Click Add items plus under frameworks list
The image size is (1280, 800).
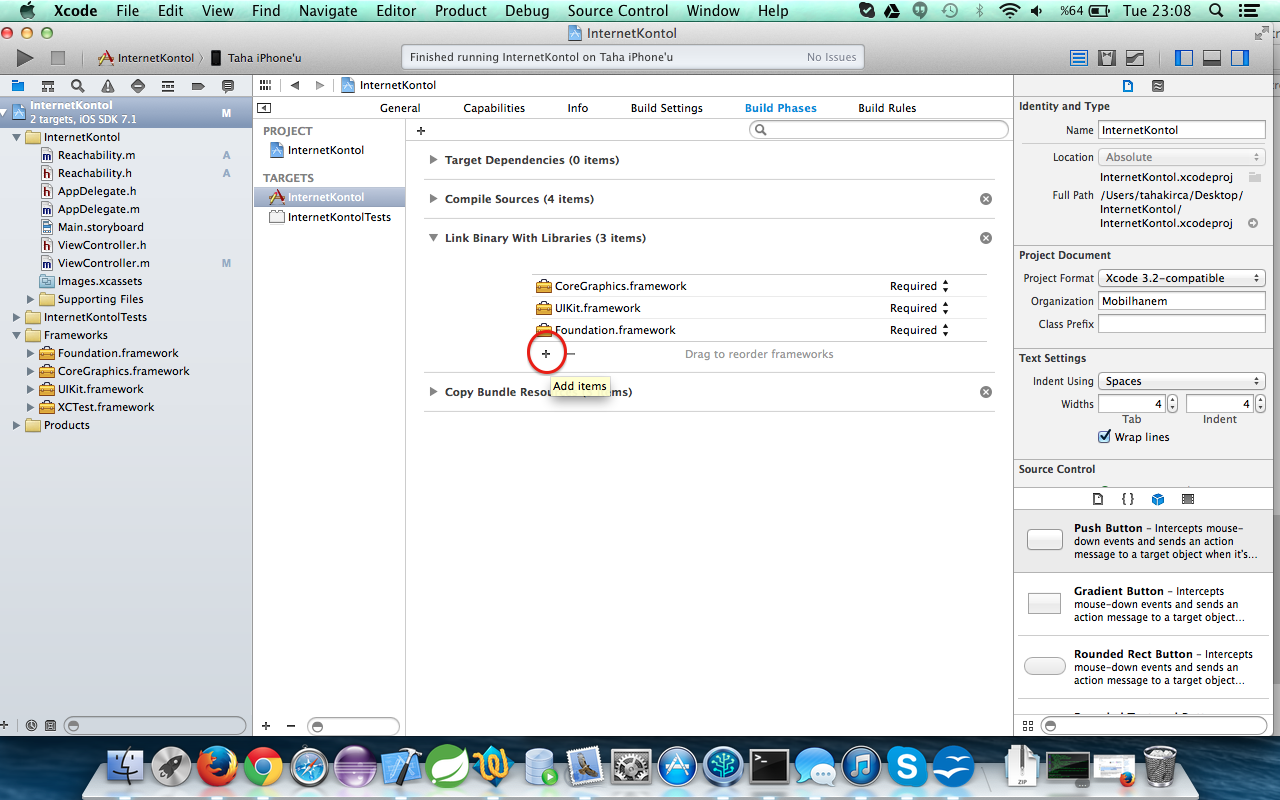(546, 354)
